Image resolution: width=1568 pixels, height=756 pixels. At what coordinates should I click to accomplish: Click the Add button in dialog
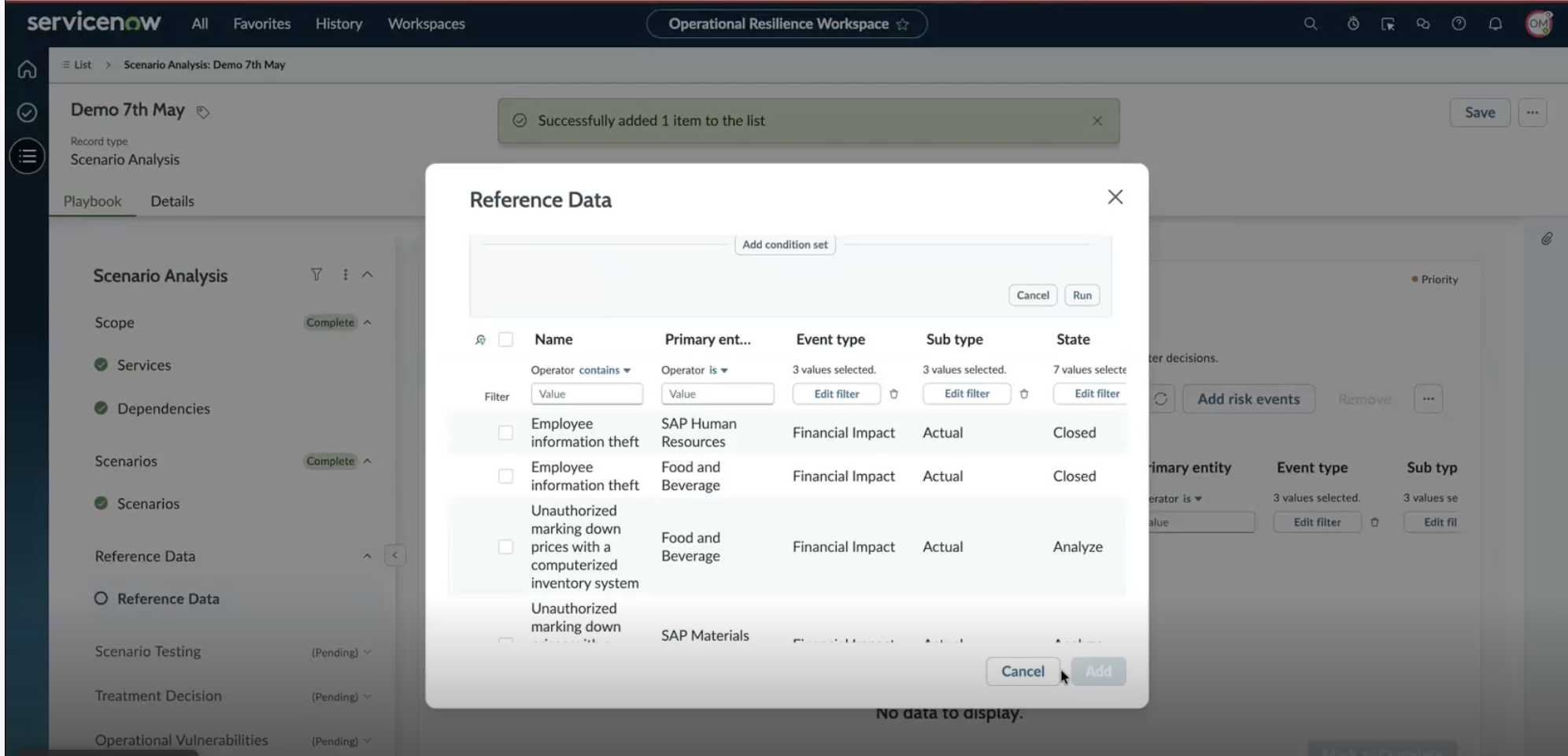tap(1098, 671)
